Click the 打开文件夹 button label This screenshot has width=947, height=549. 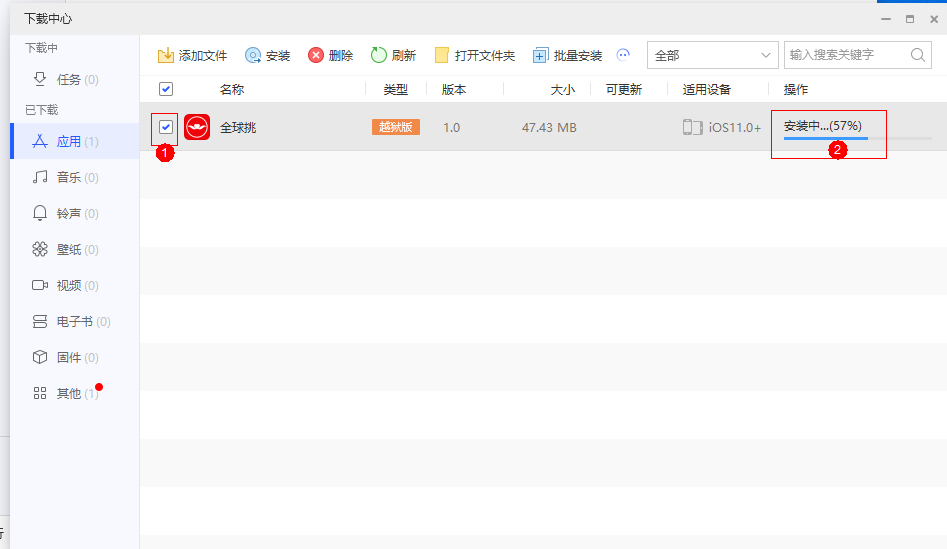[485, 56]
